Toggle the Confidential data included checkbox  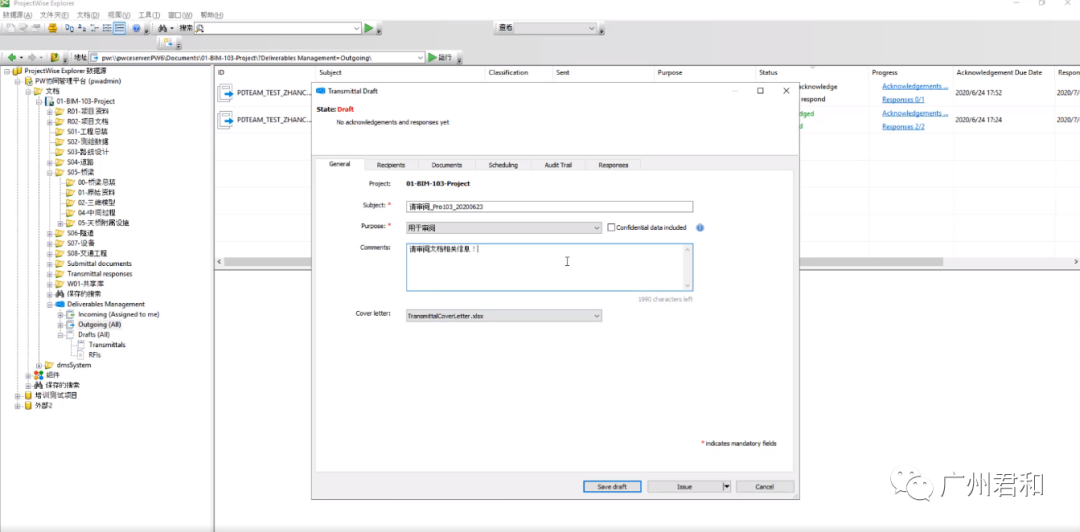[611, 227]
